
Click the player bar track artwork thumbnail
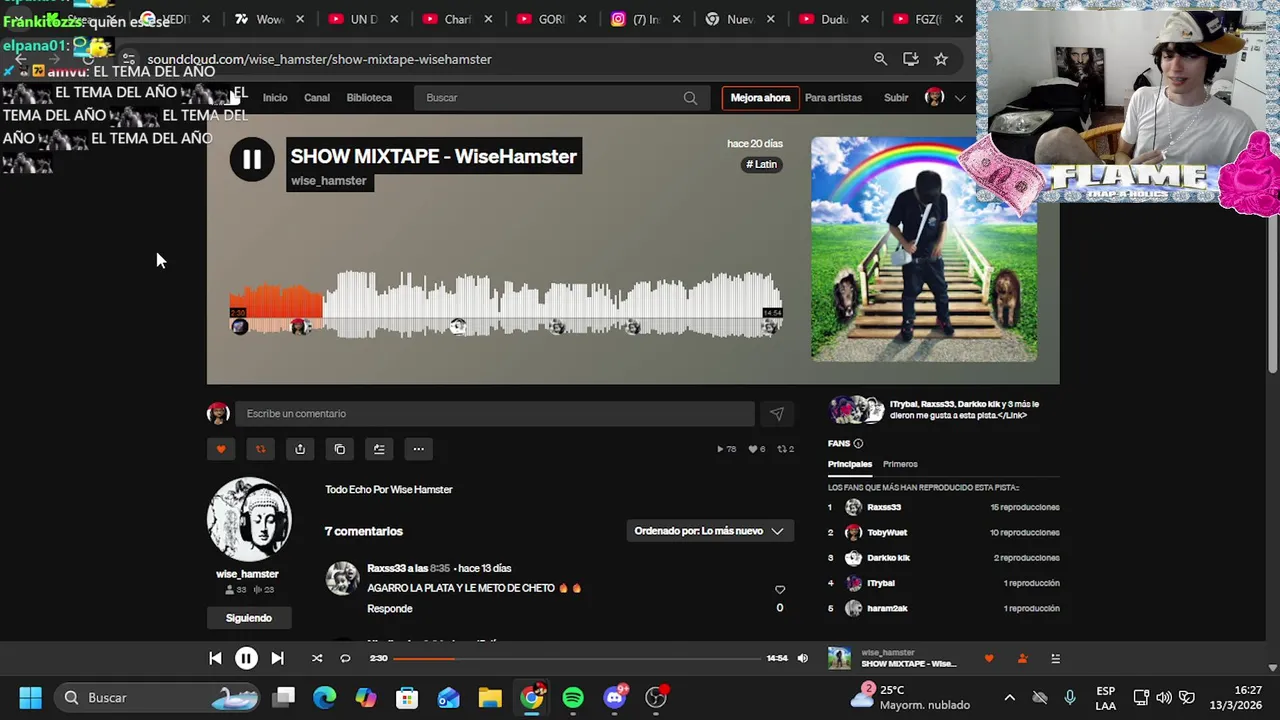(x=839, y=658)
